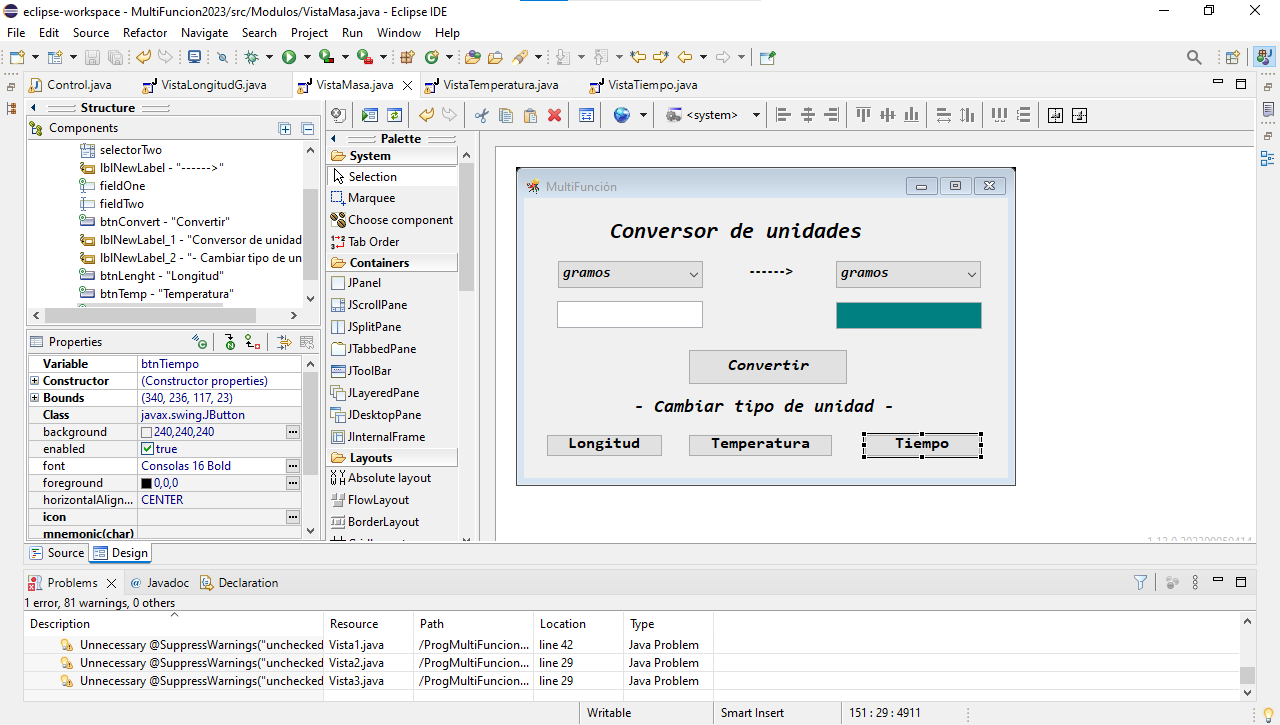
Task: Open the <system> look-and-feel dropdown
Action: [714, 115]
